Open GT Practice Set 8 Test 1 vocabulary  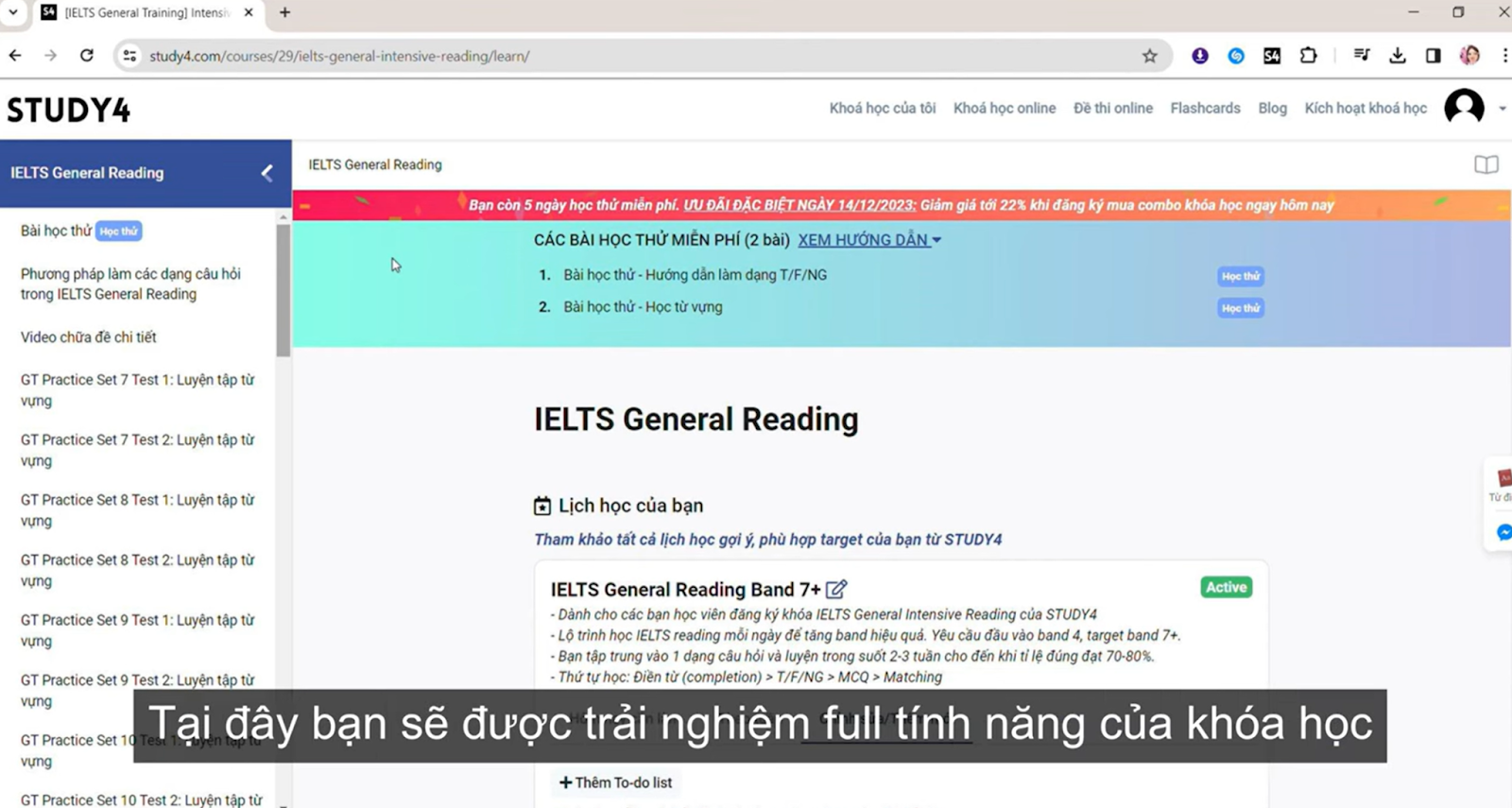click(138, 510)
